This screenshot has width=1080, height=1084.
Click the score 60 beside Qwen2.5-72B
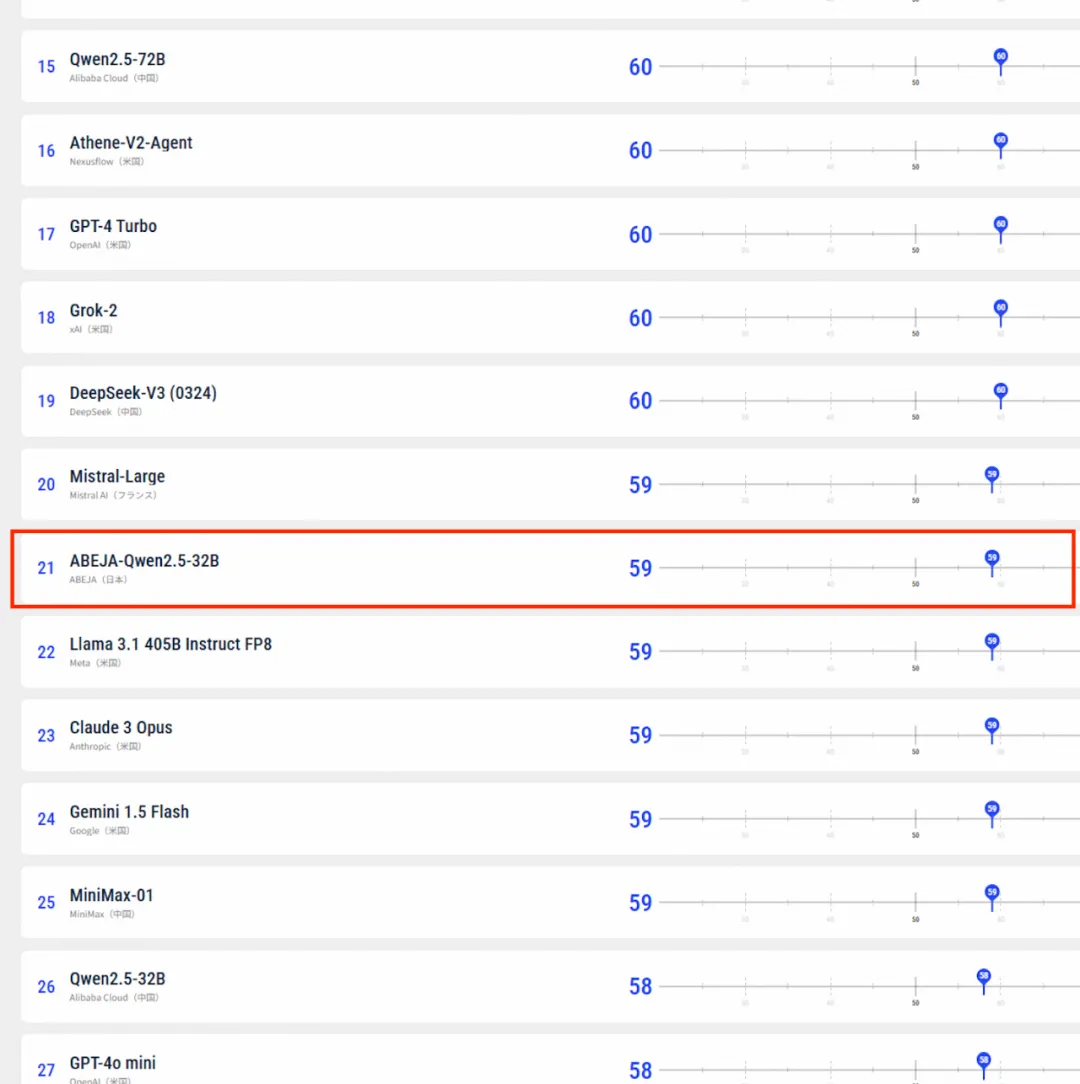(x=640, y=67)
